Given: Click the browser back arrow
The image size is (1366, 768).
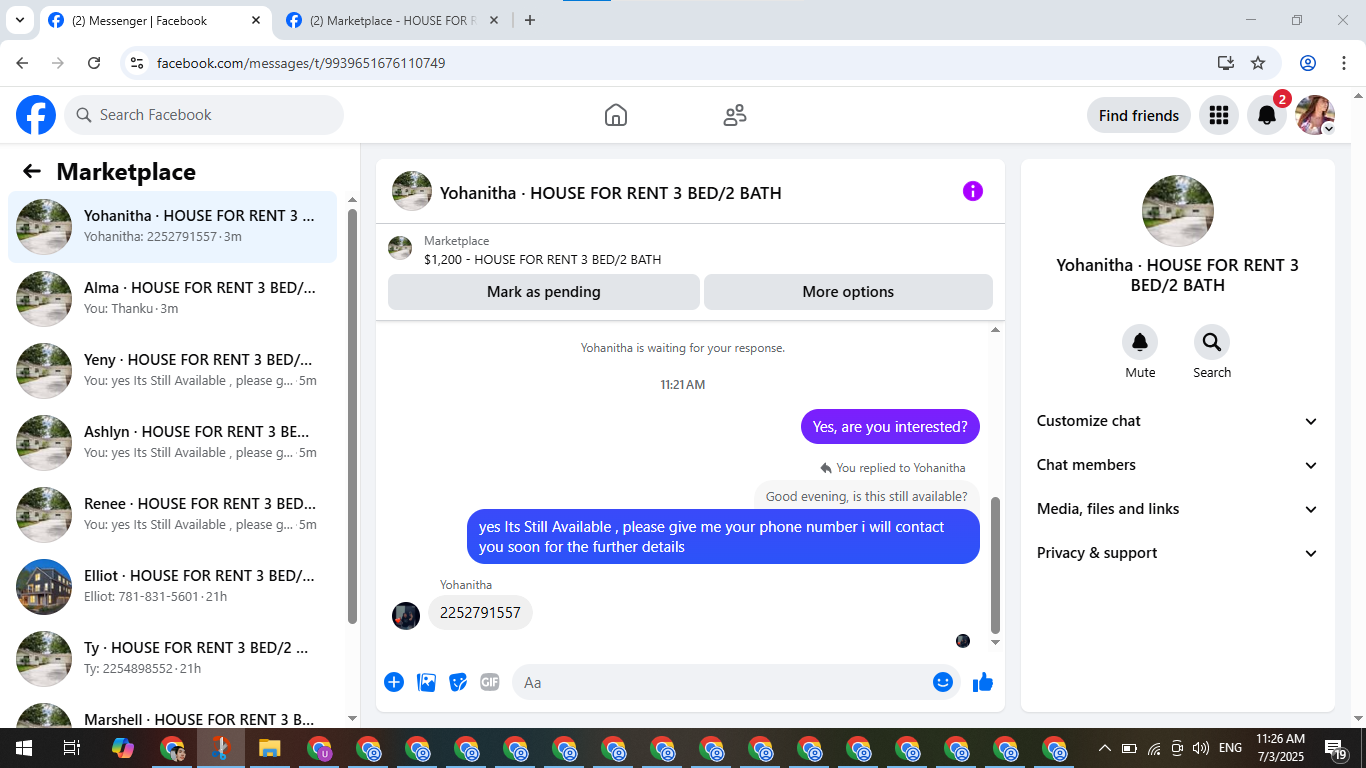Looking at the screenshot, I should pos(23,63).
